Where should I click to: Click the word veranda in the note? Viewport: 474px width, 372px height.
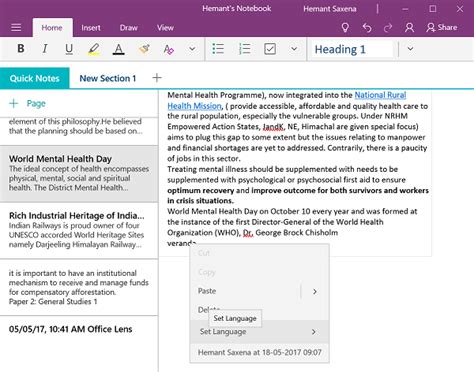pyautogui.click(x=181, y=243)
